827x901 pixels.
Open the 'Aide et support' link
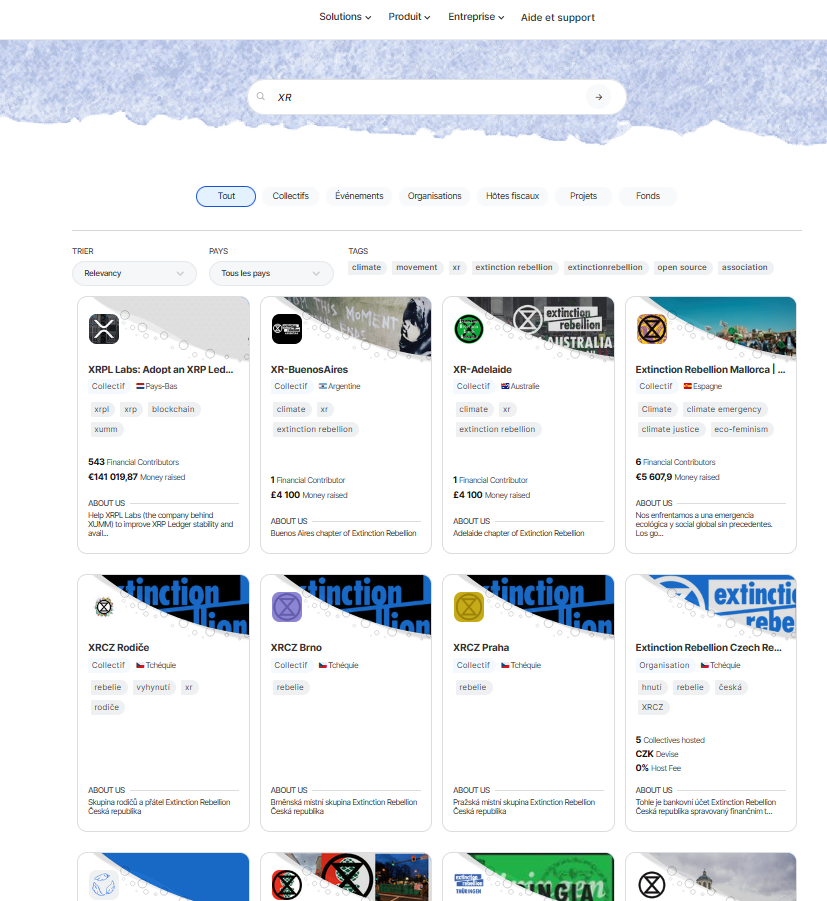558,17
